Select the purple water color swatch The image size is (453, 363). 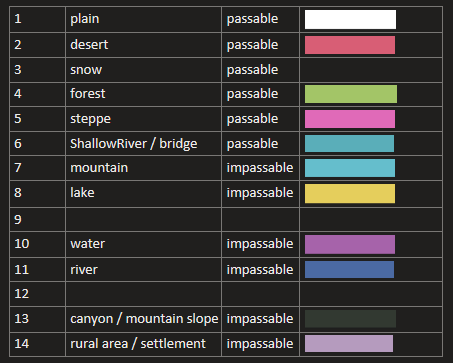click(x=350, y=244)
